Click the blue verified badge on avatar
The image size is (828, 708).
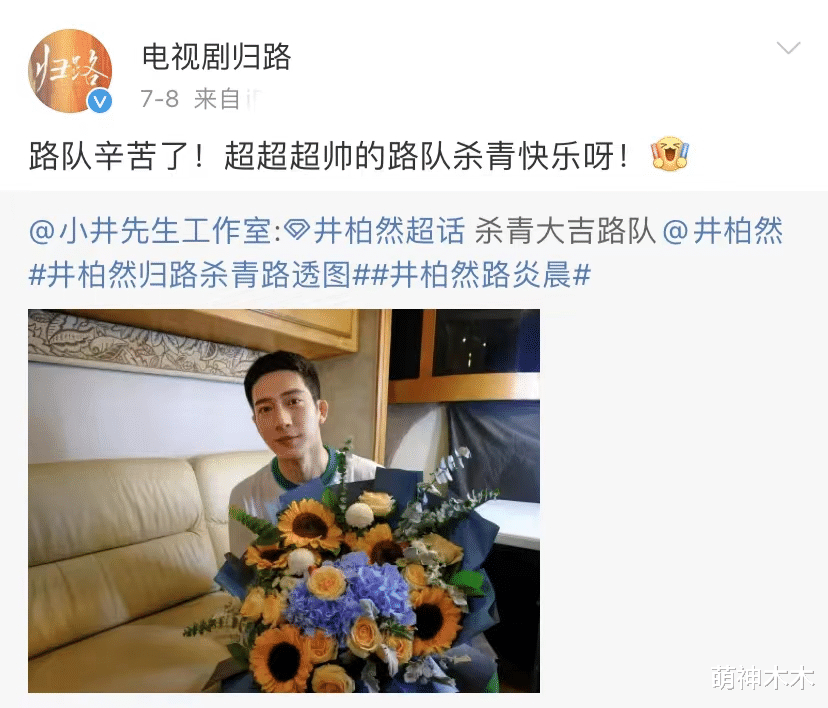coord(100,101)
